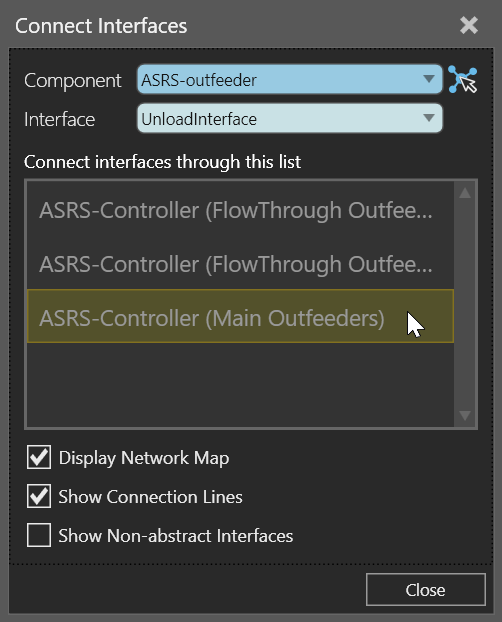Select the first ASRS-Controller FlowThrough entry
502x622 pixels.
click(240, 210)
